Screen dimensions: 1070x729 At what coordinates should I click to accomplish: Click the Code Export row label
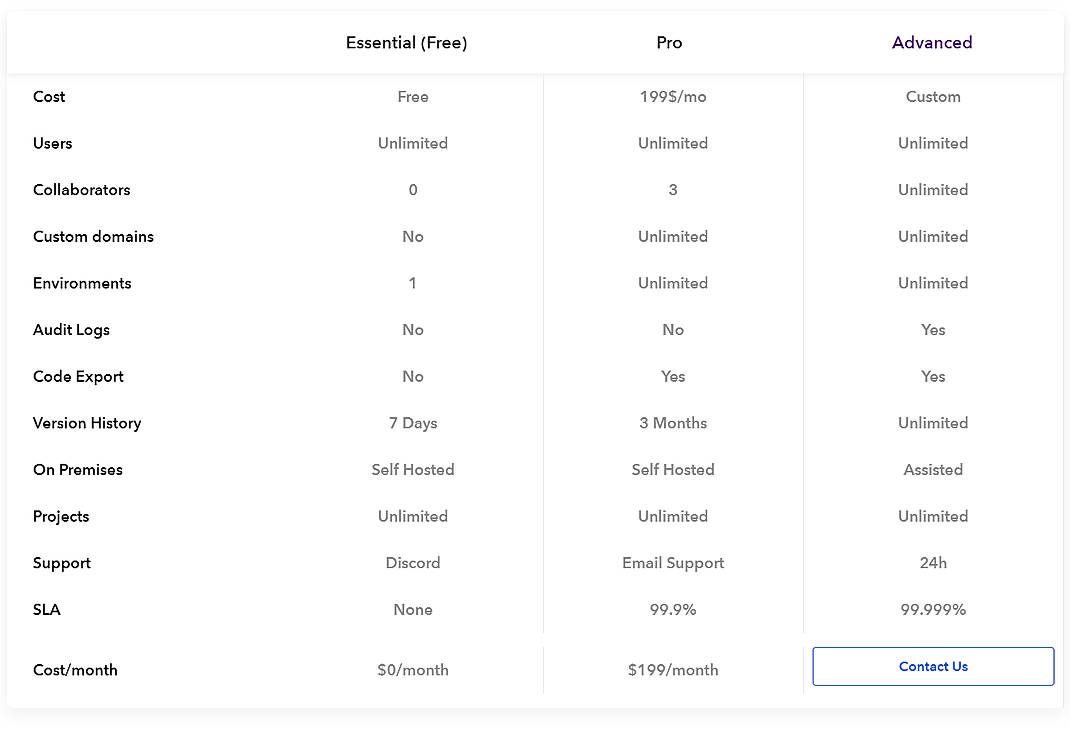pyautogui.click(x=78, y=376)
